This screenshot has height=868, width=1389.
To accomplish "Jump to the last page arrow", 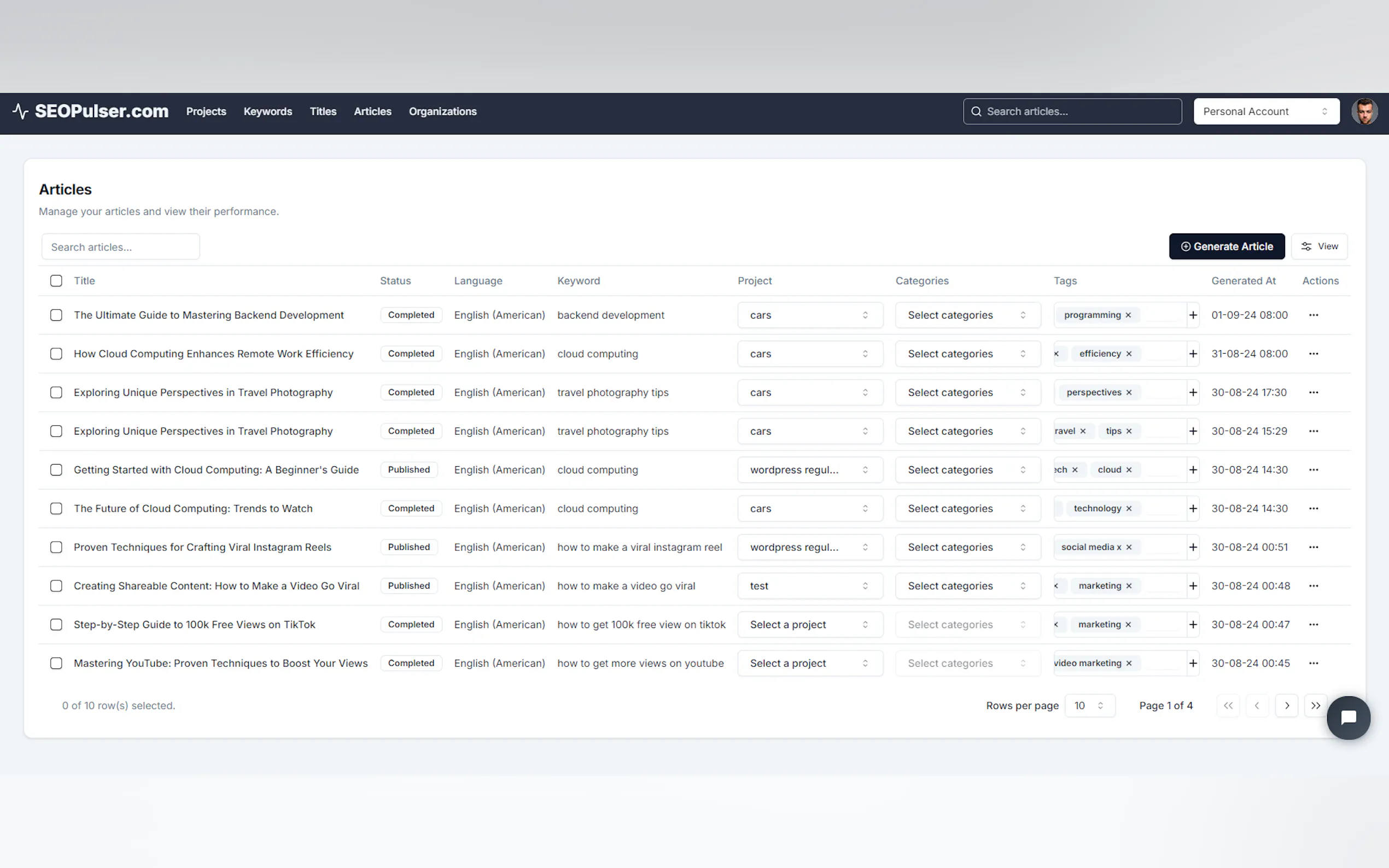I will [x=1316, y=706].
